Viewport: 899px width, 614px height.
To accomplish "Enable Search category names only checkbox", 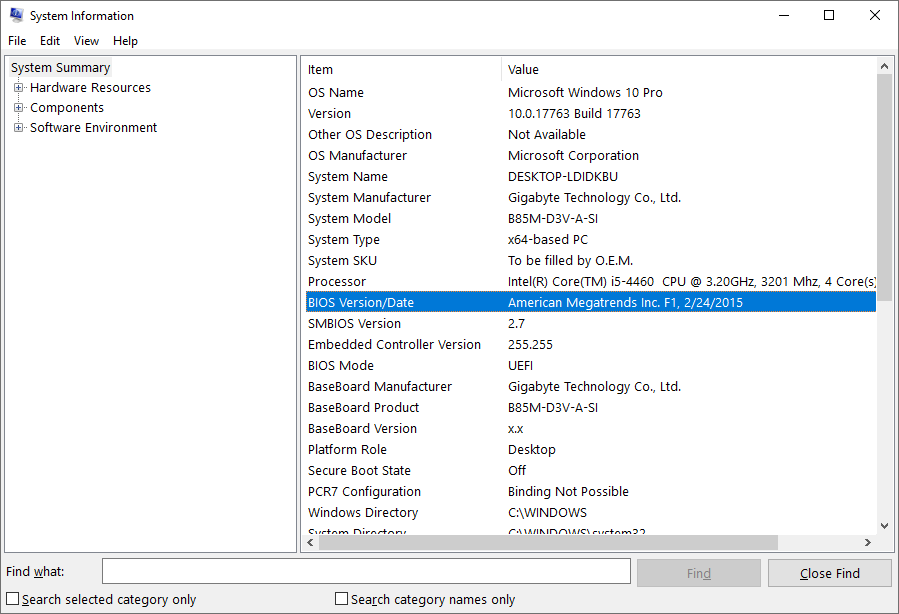I will coord(341,599).
